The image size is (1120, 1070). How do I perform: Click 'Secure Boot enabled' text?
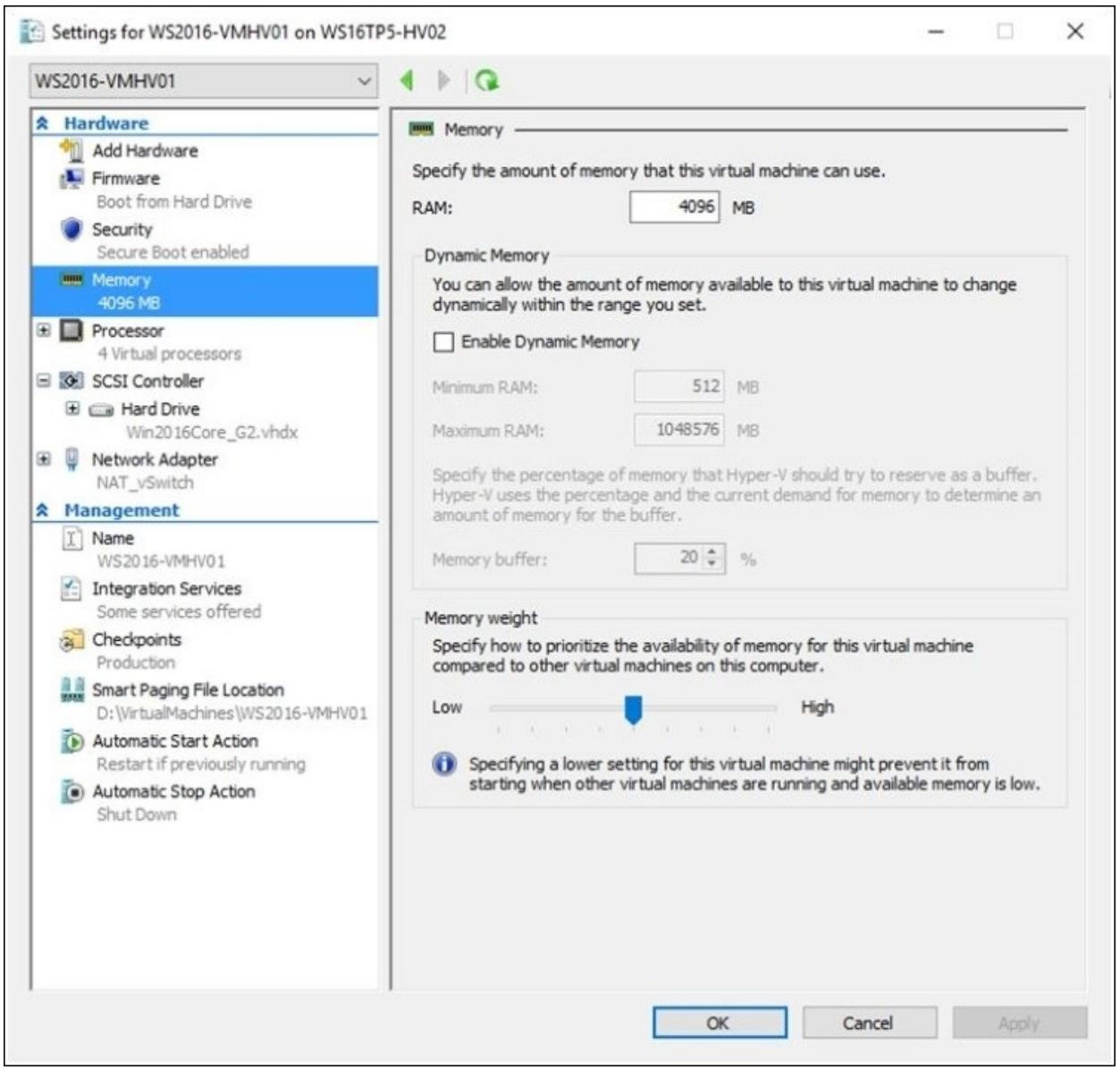point(173,252)
